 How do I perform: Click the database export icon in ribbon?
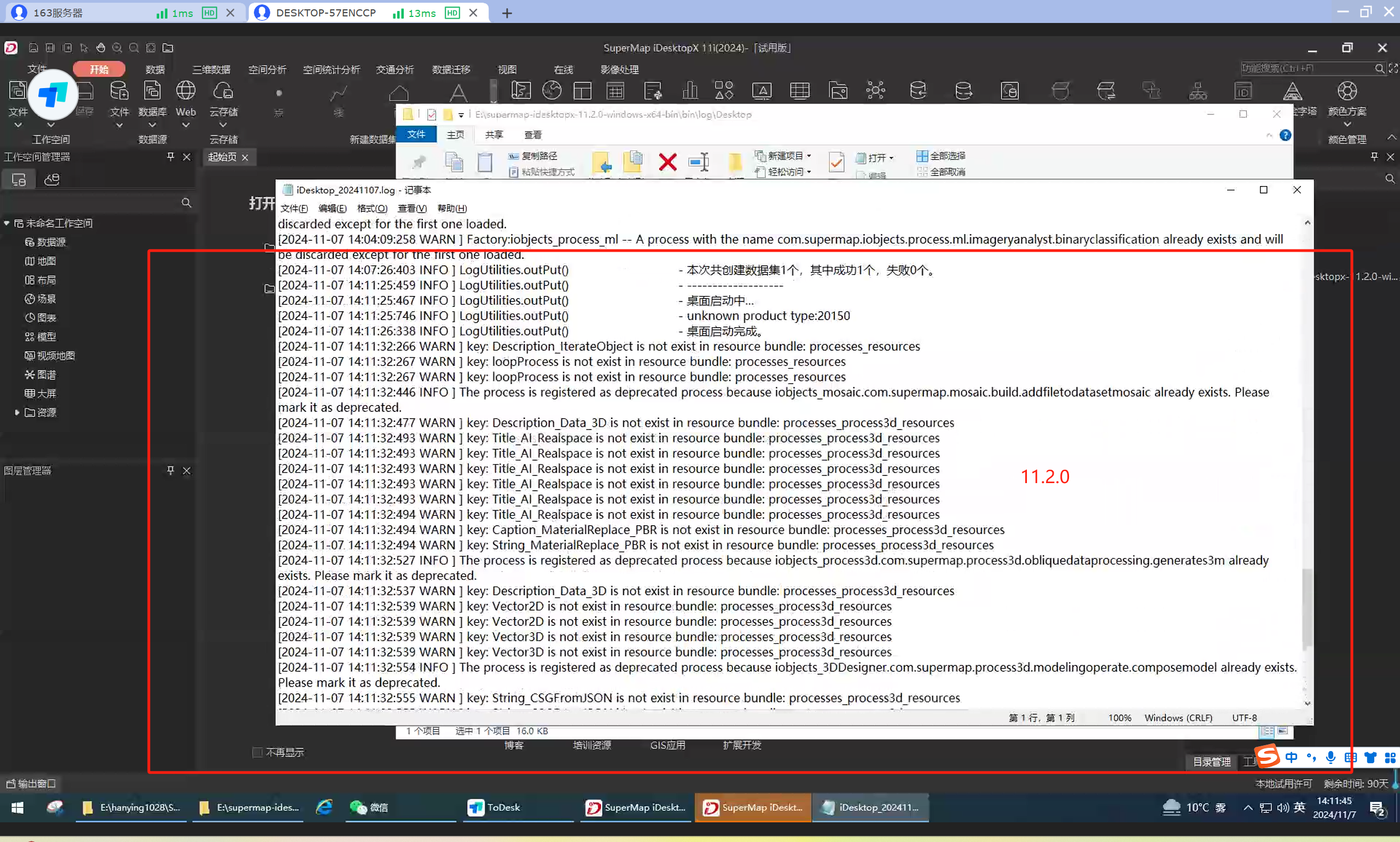coord(963,90)
